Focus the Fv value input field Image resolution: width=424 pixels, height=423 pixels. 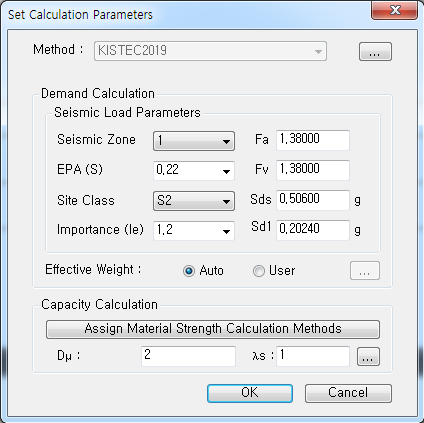tap(313, 170)
